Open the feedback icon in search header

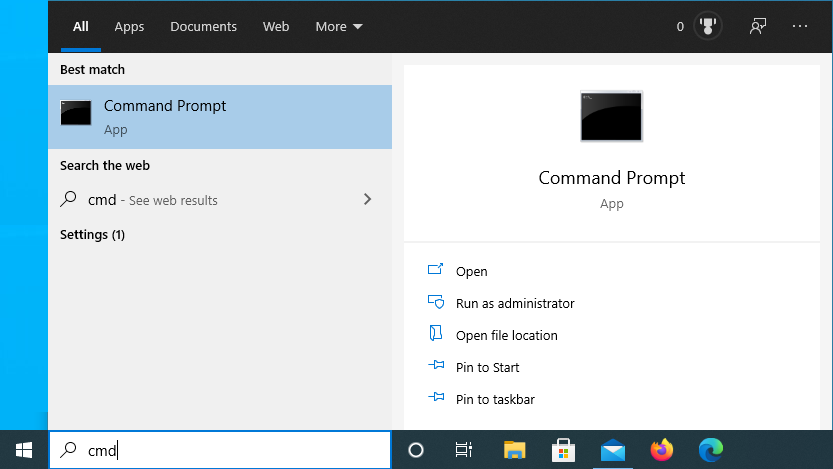[x=758, y=27]
